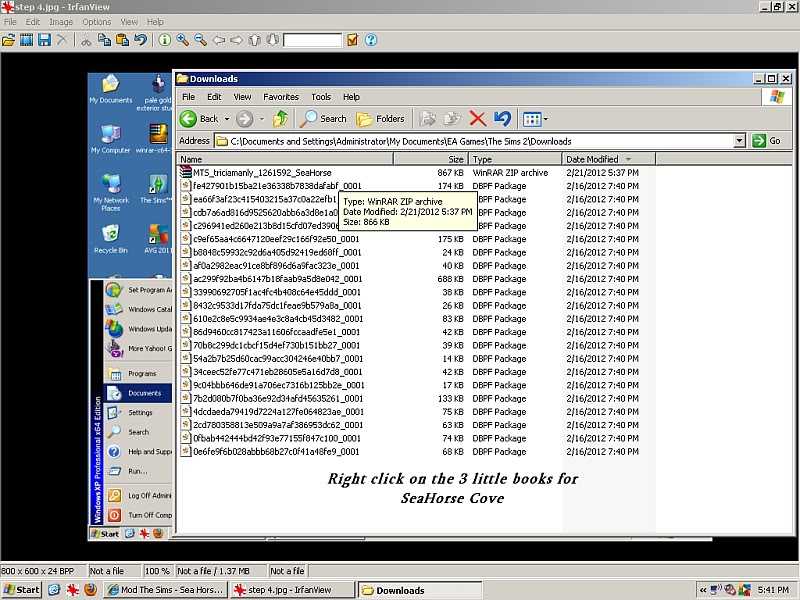This screenshot has width=800, height=600.
Task: Copy image with IrfanView Copy icon
Action: 104,40
